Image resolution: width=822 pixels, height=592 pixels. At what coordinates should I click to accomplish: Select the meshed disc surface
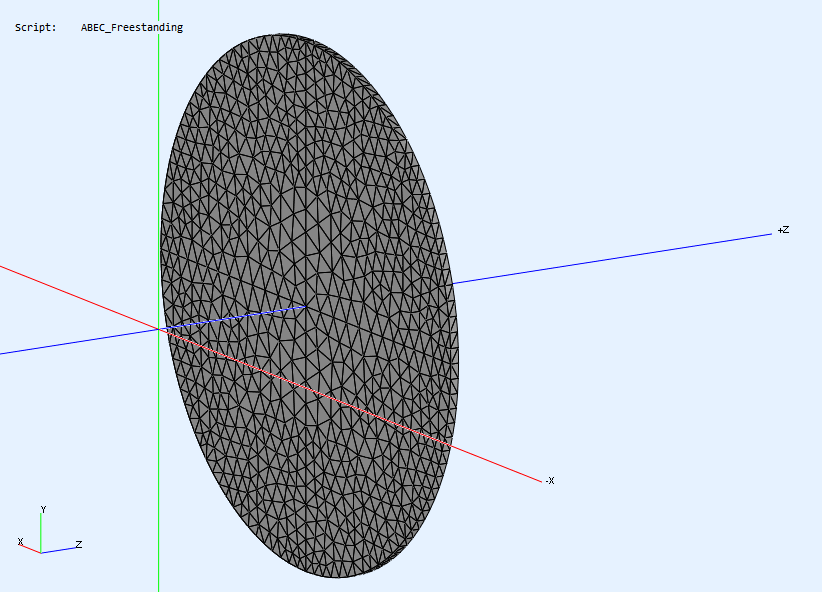pos(309,306)
